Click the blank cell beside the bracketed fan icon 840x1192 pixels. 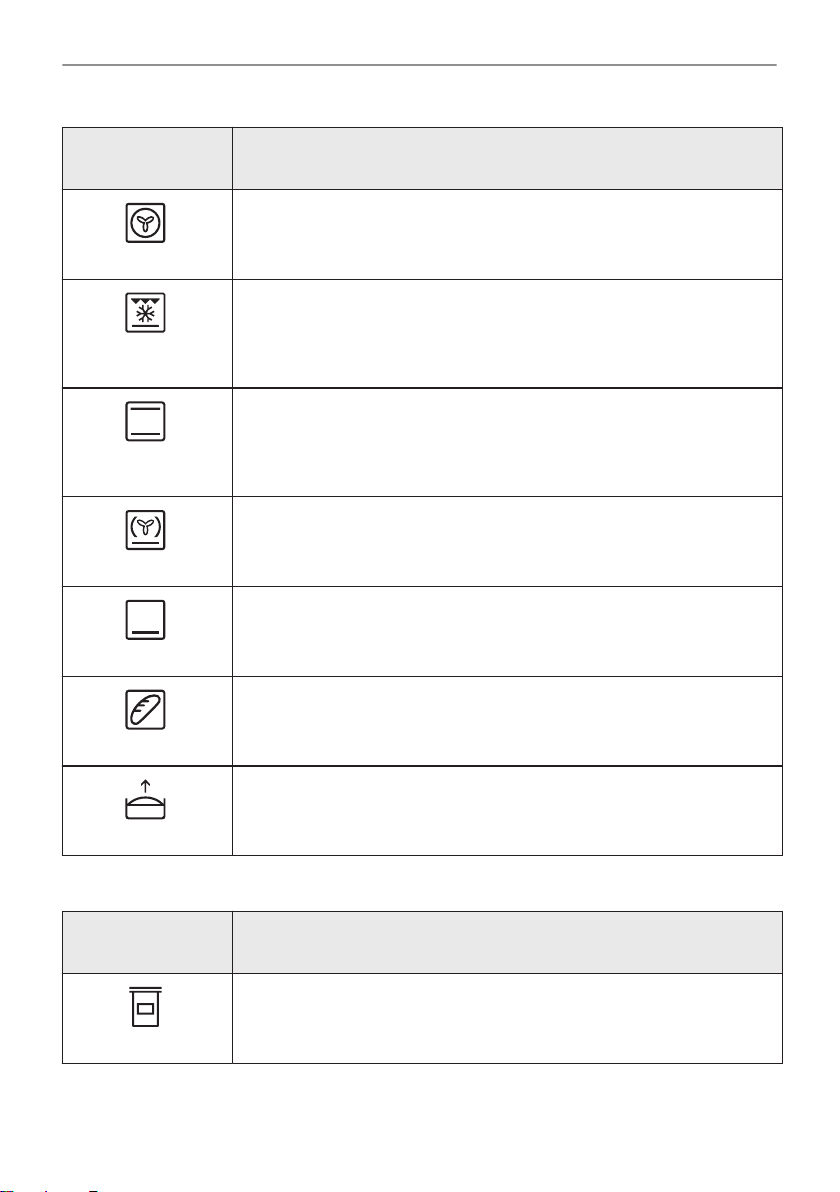coord(507,541)
